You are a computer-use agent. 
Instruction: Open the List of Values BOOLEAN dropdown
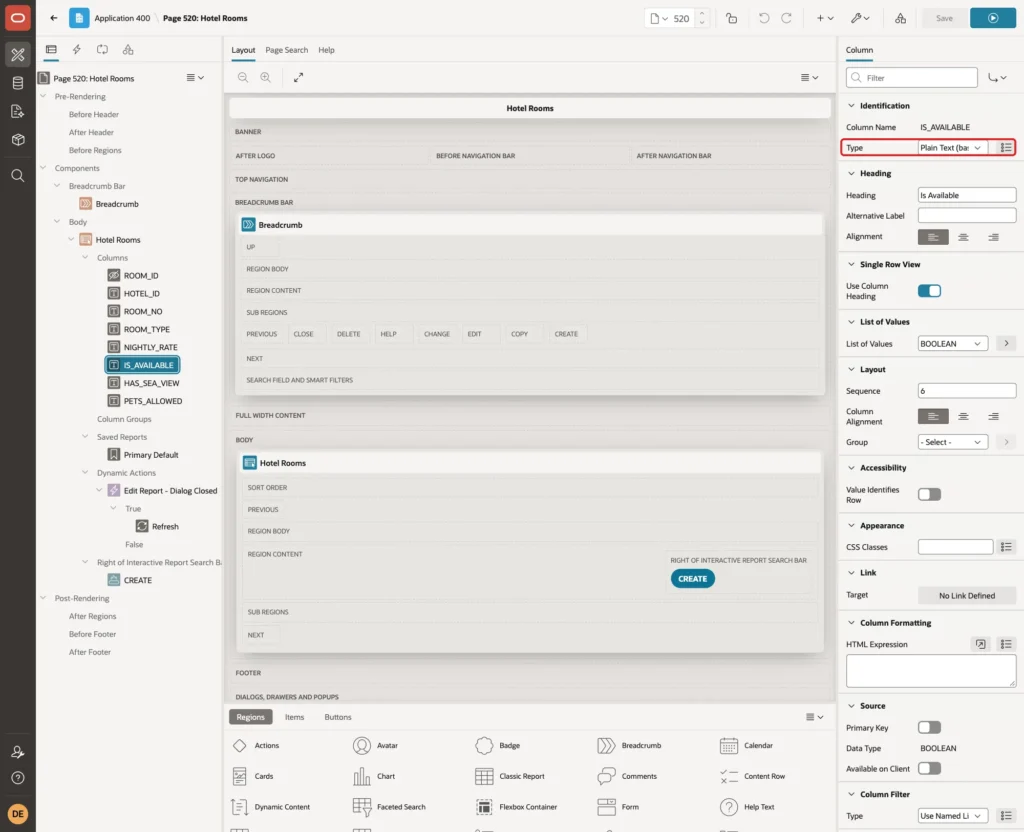point(952,344)
